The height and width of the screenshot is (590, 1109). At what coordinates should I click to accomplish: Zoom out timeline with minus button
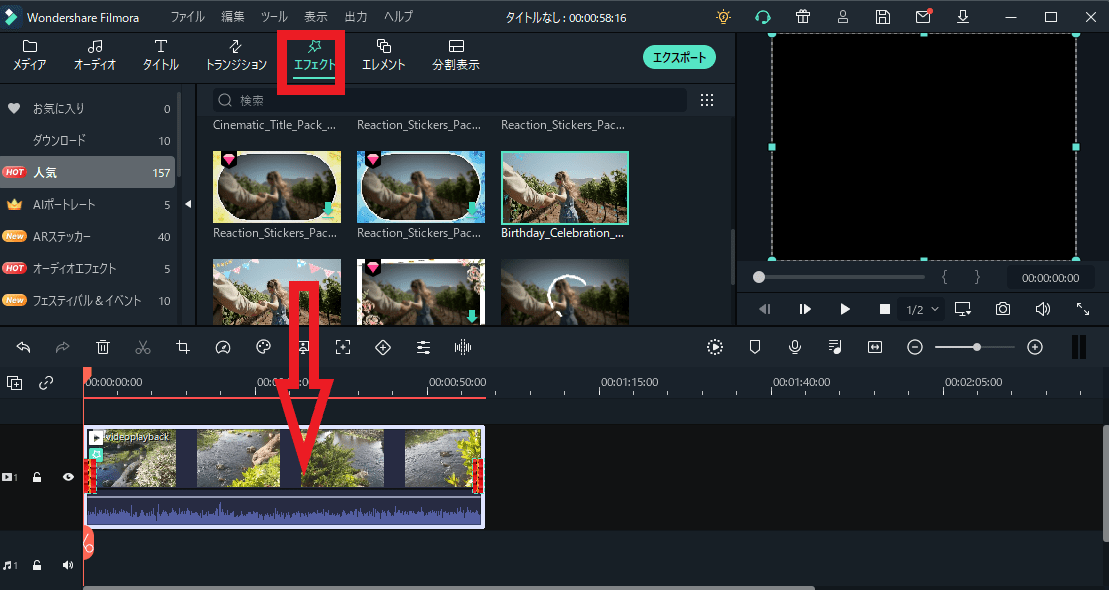click(x=915, y=347)
